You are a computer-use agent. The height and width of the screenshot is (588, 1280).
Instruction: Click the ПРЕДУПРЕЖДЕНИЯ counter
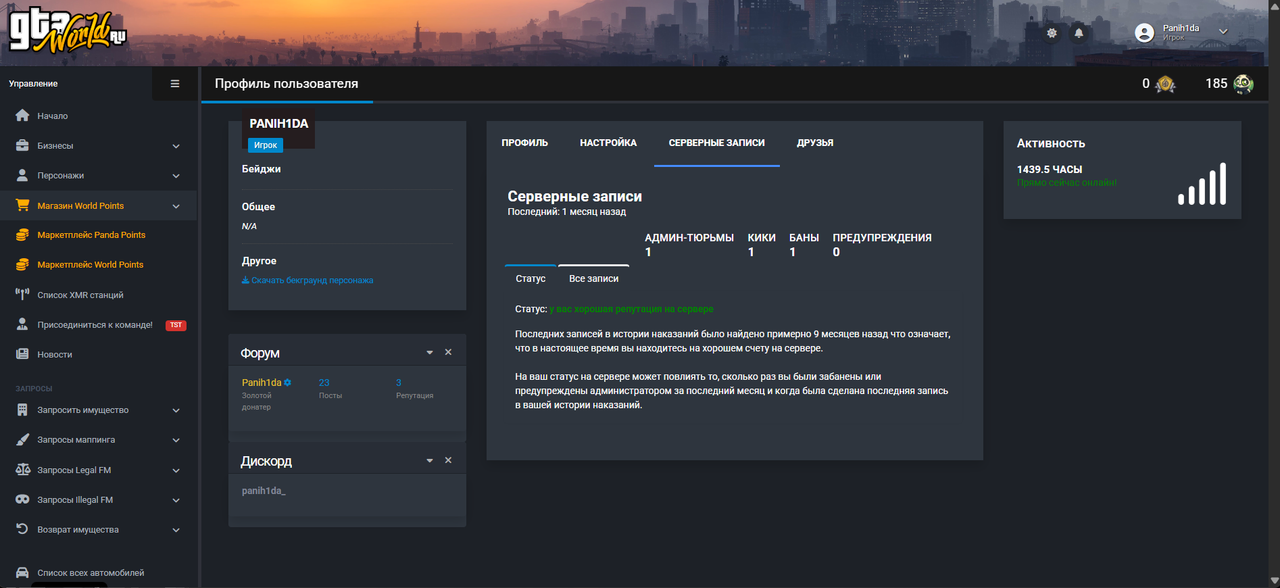tap(882, 245)
